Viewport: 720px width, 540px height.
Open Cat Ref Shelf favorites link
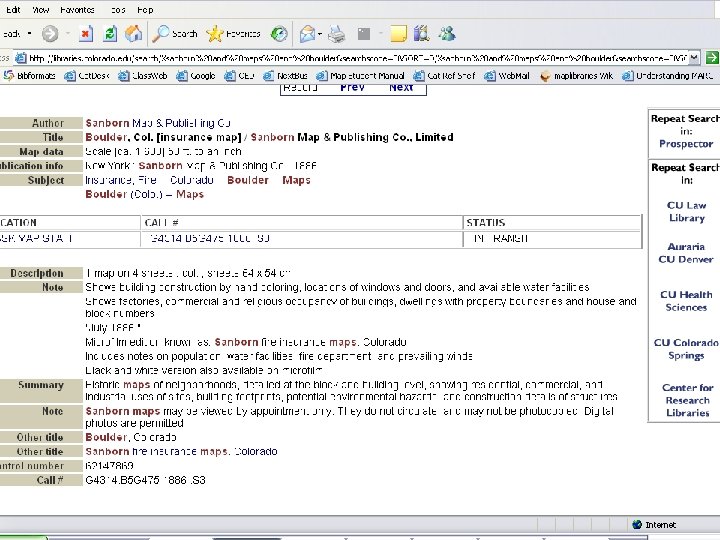pyautogui.click(x=444, y=76)
